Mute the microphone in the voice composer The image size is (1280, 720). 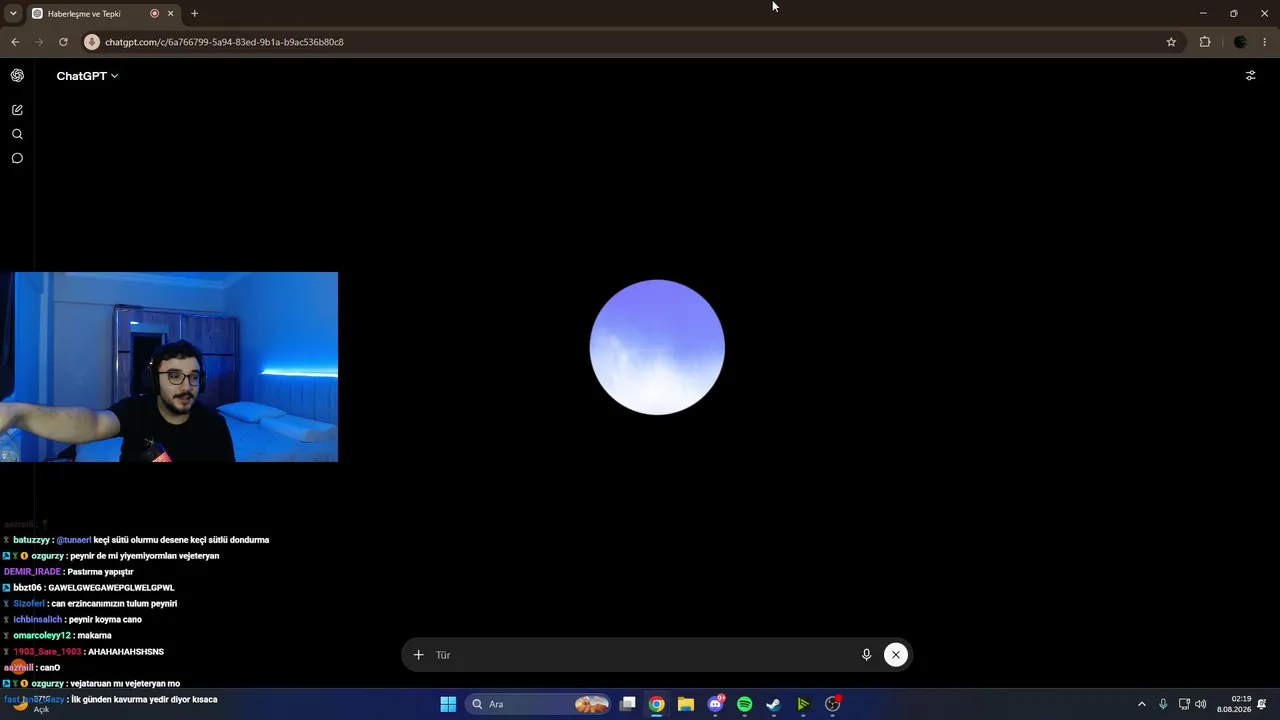coord(867,655)
